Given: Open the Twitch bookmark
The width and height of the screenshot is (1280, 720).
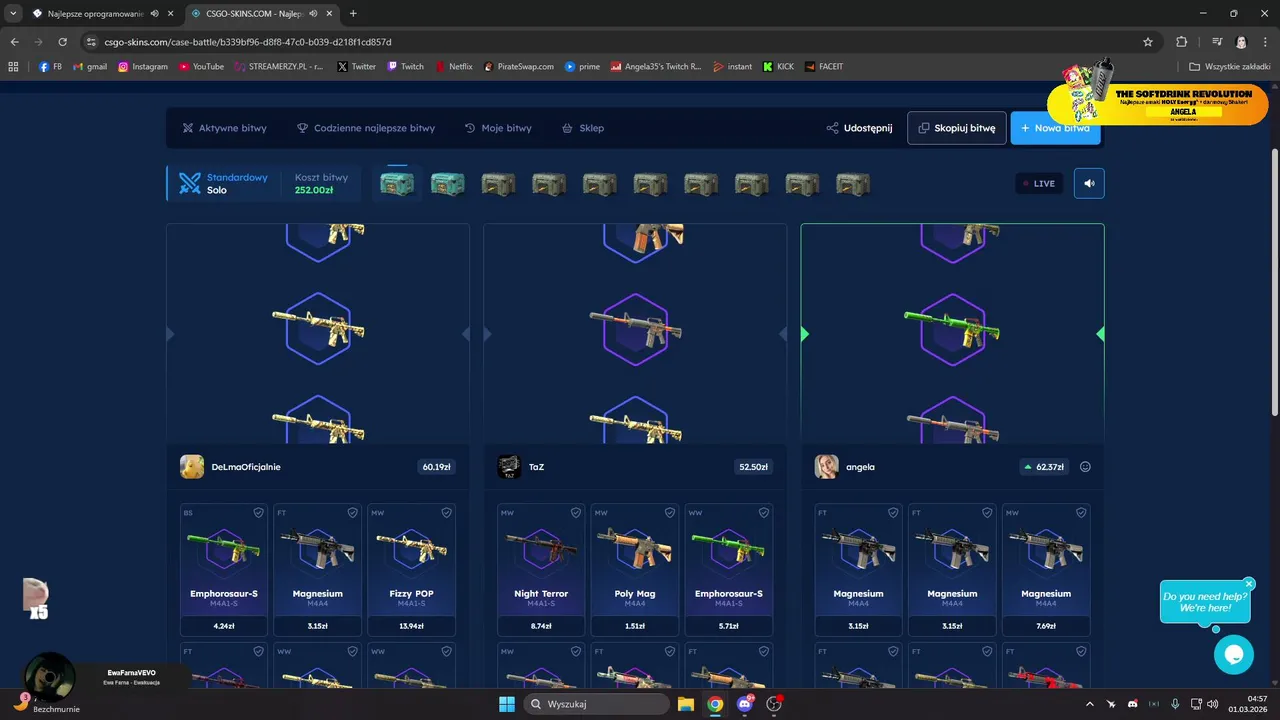Looking at the screenshot, I should pos(405,66).
